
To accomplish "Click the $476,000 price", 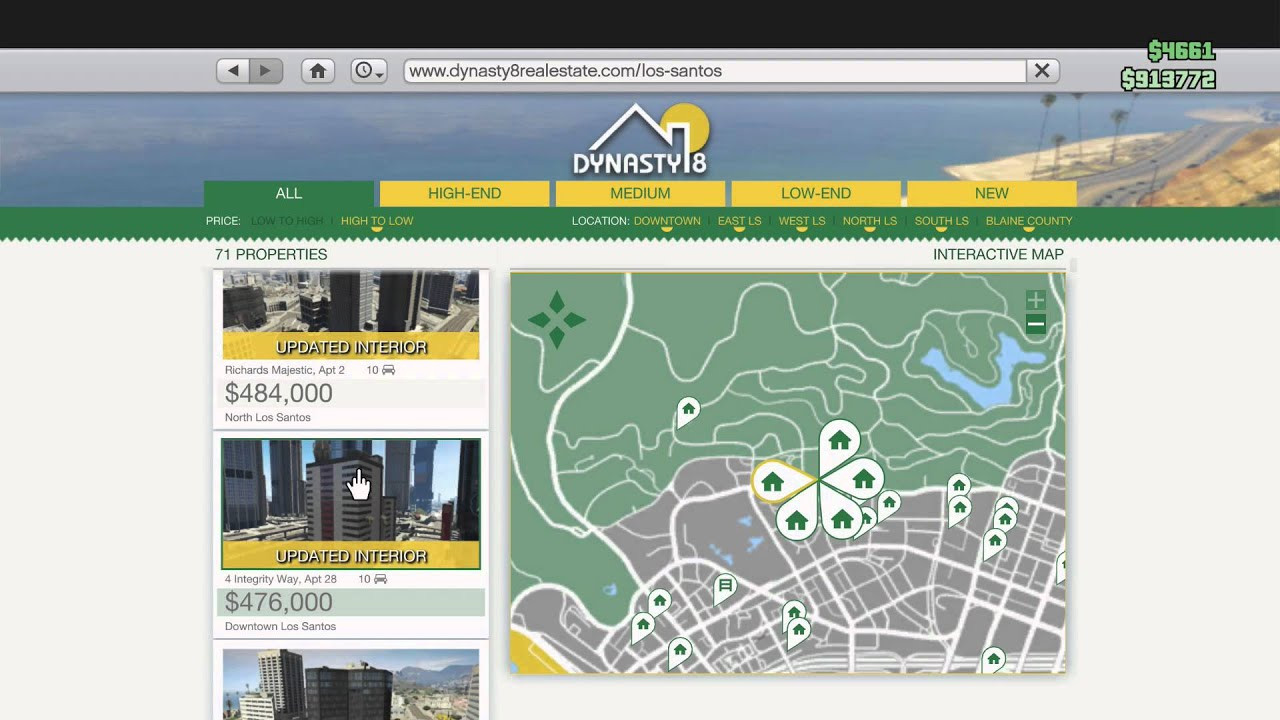I will (279, 602).
